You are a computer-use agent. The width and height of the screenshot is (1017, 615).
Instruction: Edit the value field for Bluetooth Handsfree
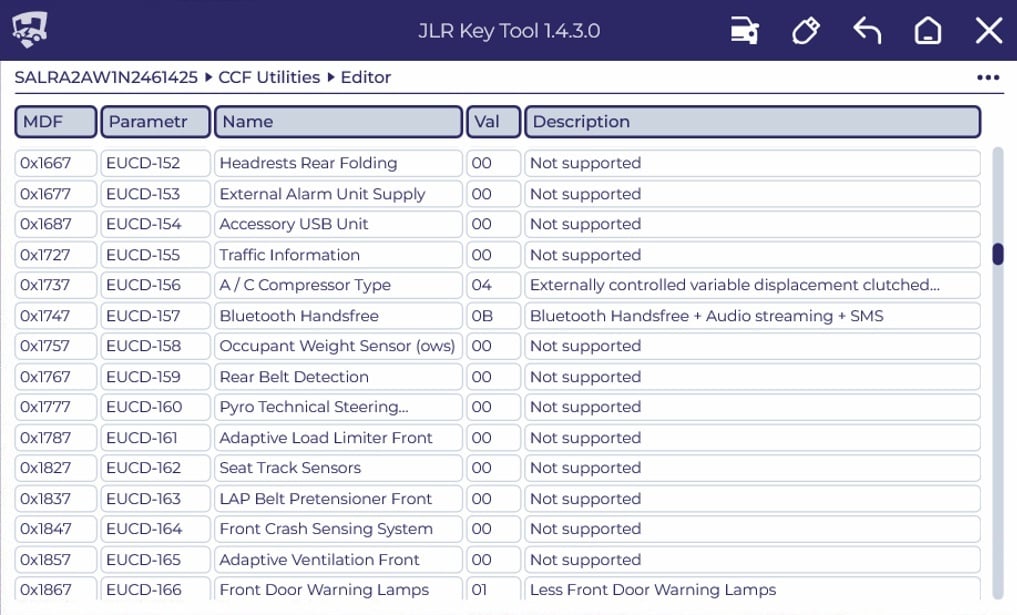click(x=492, y=315)
